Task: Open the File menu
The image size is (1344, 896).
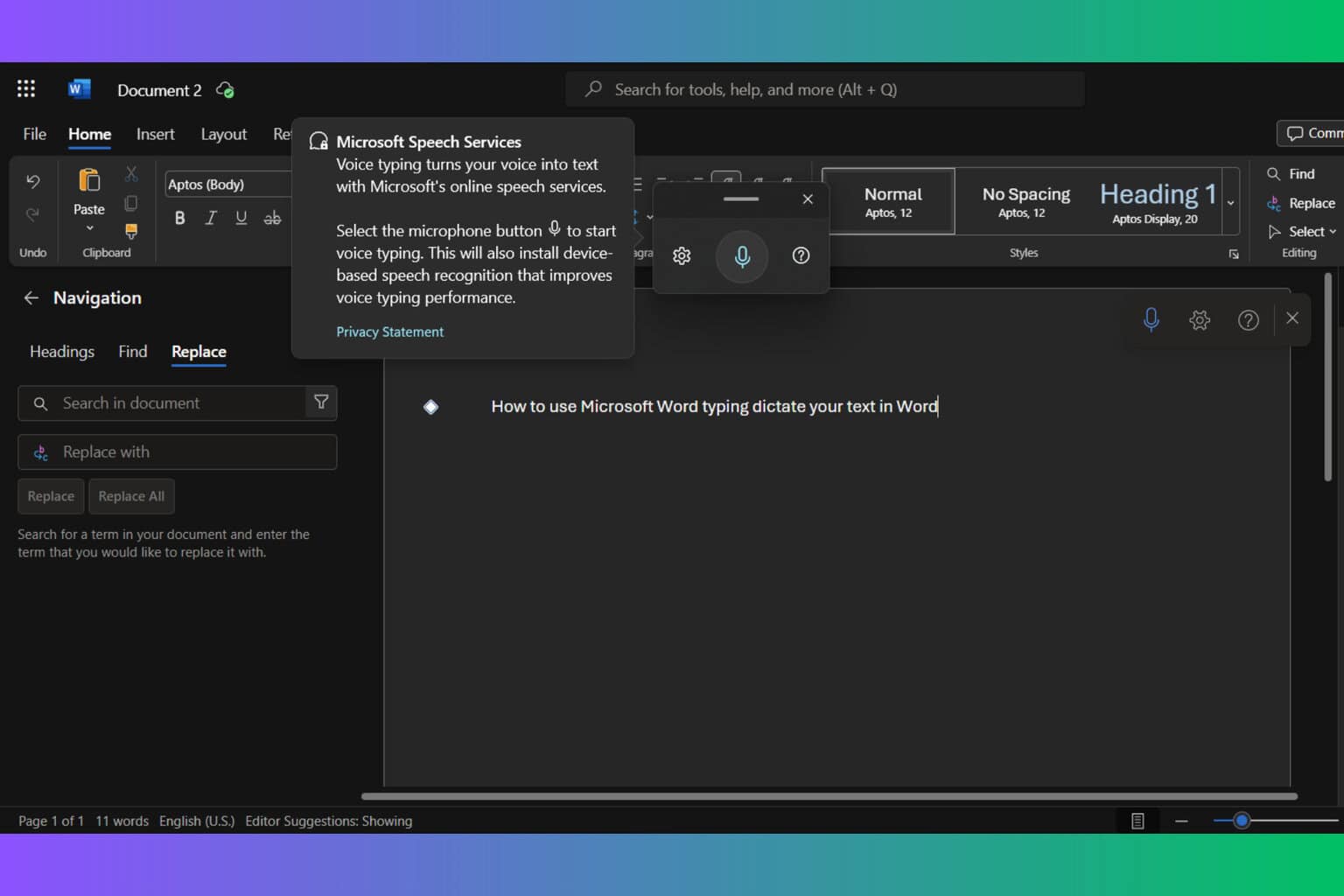Action: pos(34,134)
